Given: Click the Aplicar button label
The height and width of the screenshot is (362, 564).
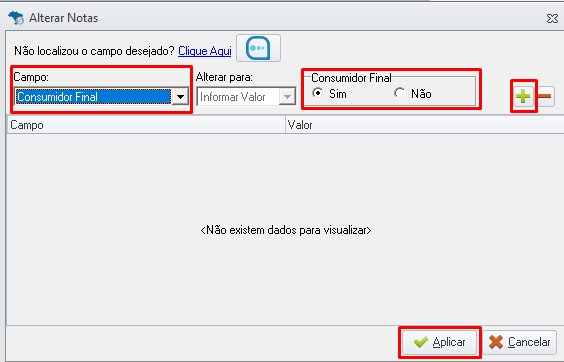Looking at the screenshot, I should [x=449, y=342].
